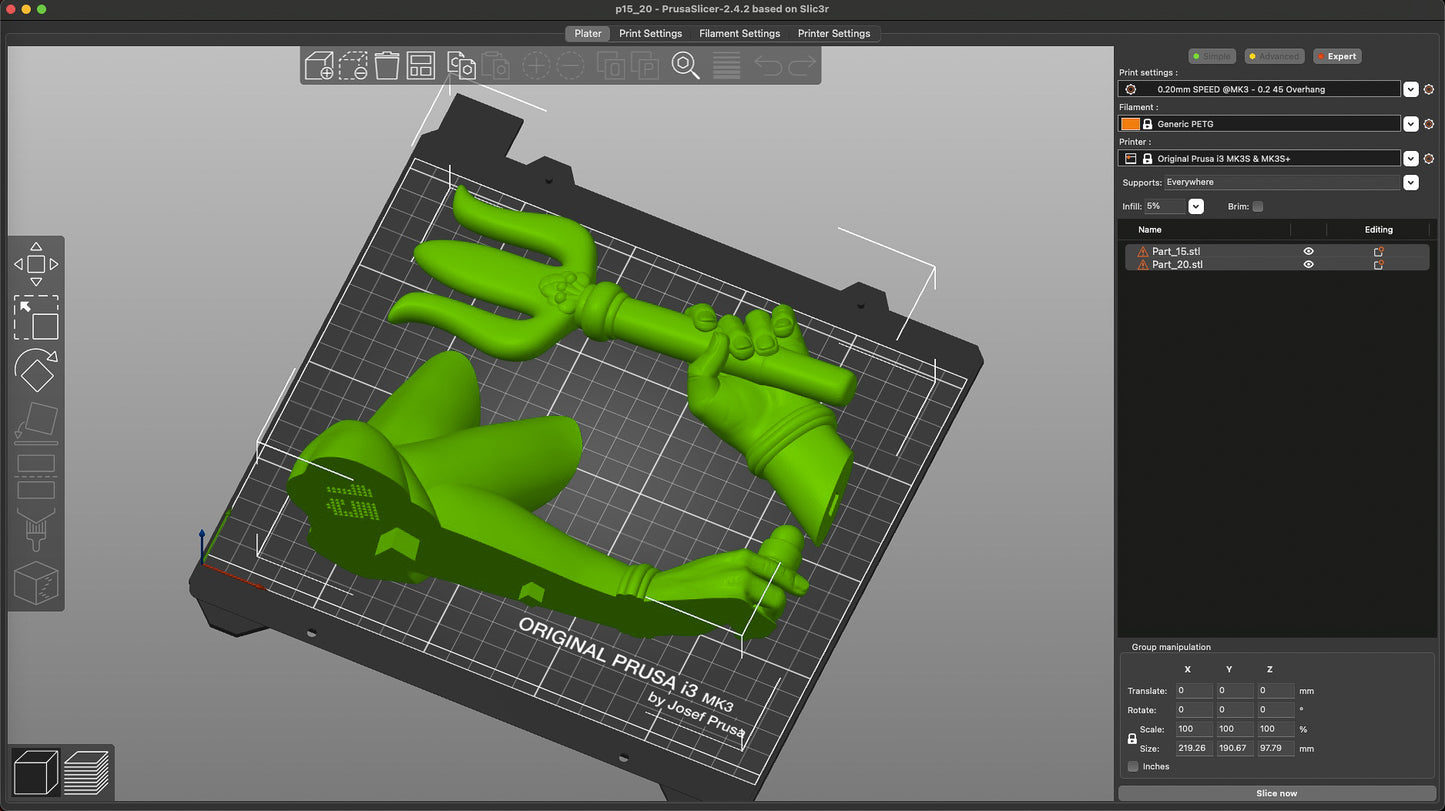Image resolution: width=1445 pixels, height=811 pixels.
Task: Toggle visibility of Part_20.stl
Action: (1308, 265)
